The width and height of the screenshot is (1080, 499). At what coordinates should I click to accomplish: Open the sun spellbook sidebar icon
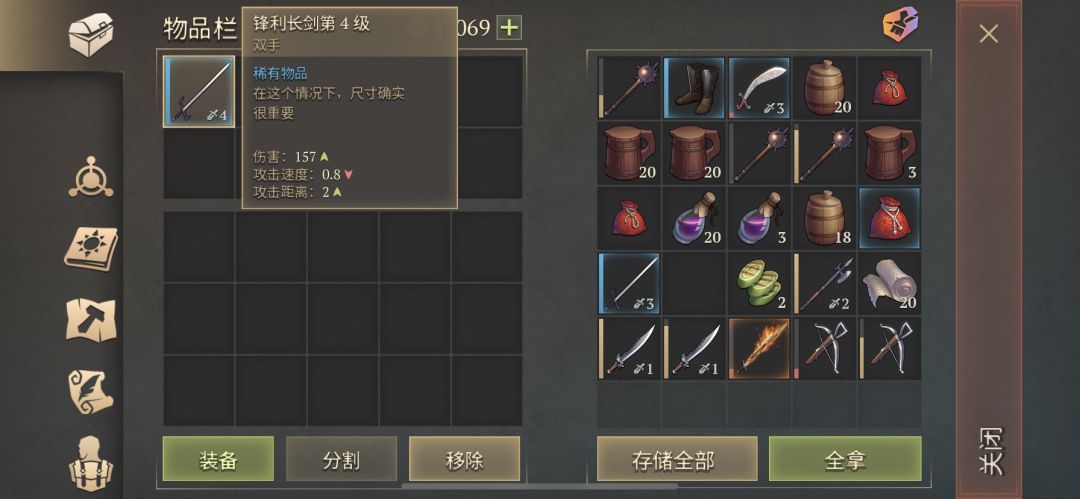(91, 248)
